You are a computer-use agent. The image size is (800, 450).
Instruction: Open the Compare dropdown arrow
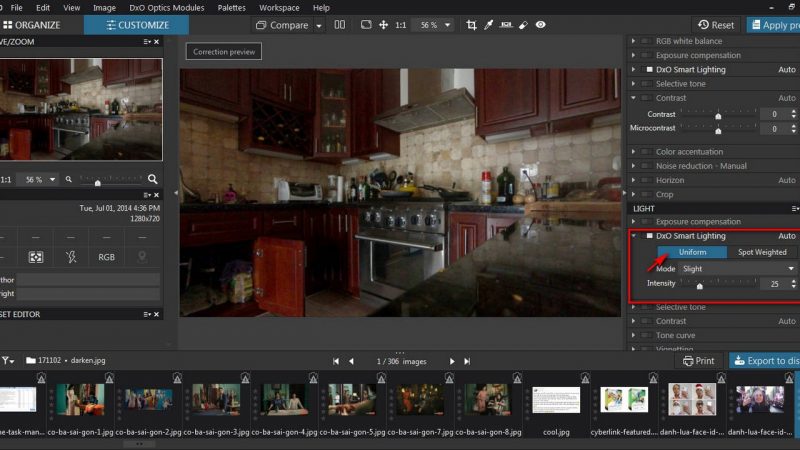[319, 26]
